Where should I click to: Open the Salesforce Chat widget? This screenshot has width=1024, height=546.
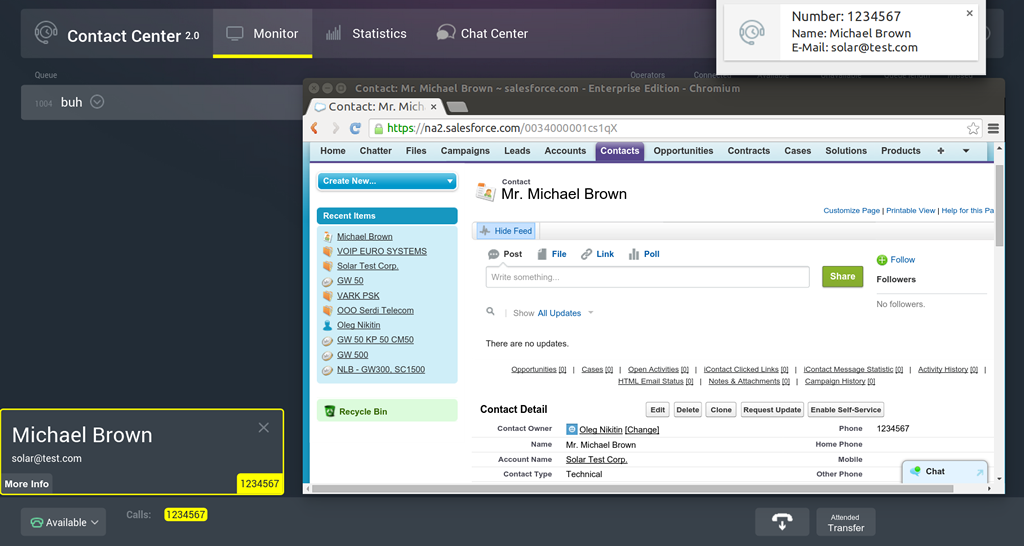click(x=945, y=472)
